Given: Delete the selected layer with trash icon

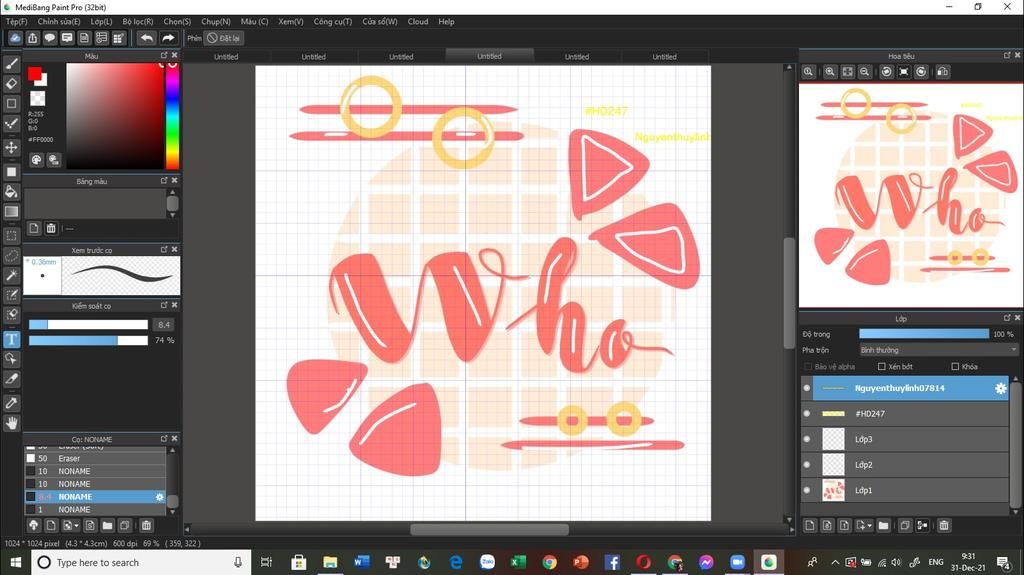Looking at the screenshot, I should [x=944, y=525].
